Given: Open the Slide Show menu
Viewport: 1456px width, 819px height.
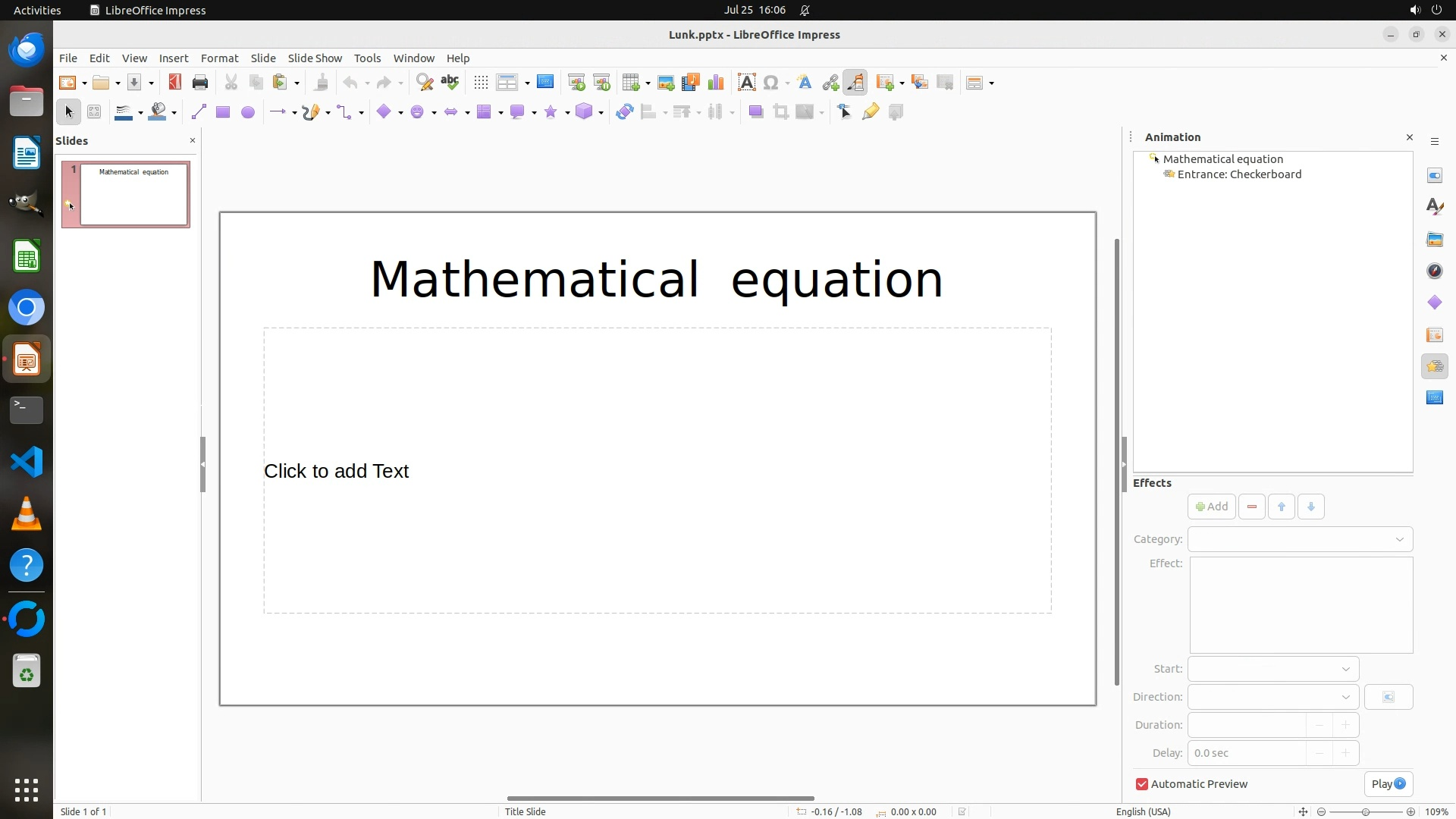Looking at the screenshot, I should click(315, 58).
